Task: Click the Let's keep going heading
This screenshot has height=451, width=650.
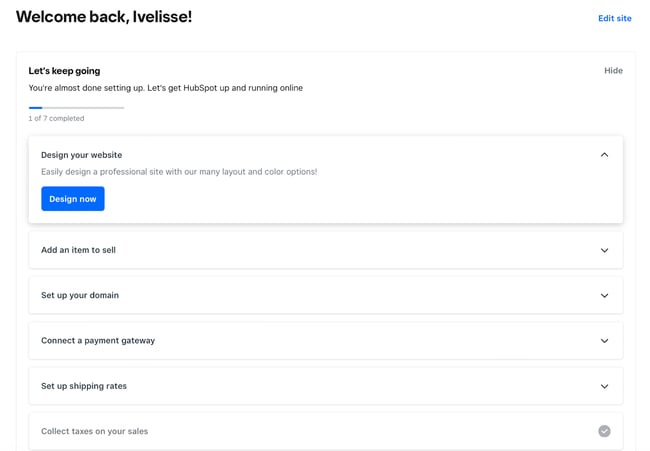Action: click(64, 71)
